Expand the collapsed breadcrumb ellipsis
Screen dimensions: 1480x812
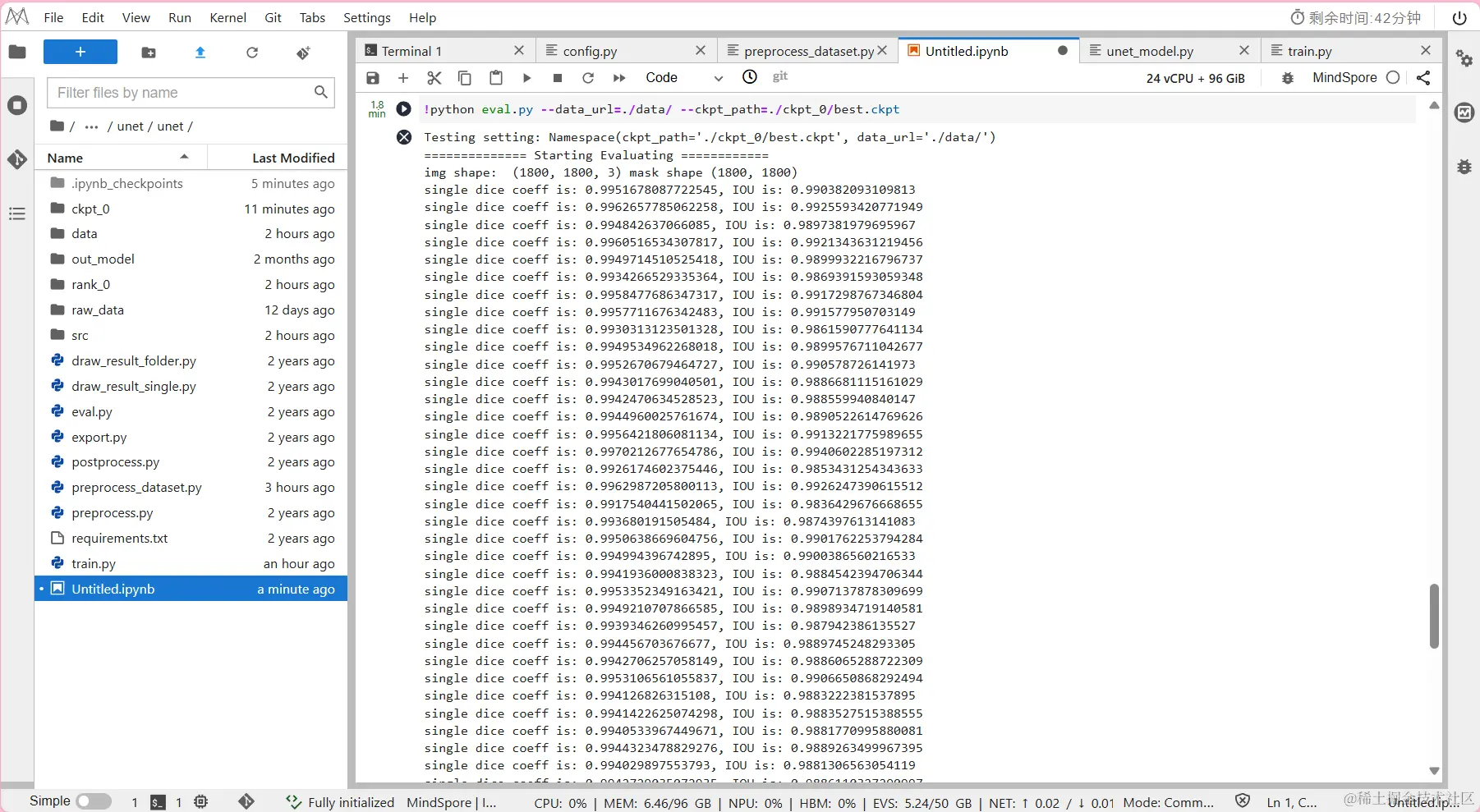click(91, 126)
